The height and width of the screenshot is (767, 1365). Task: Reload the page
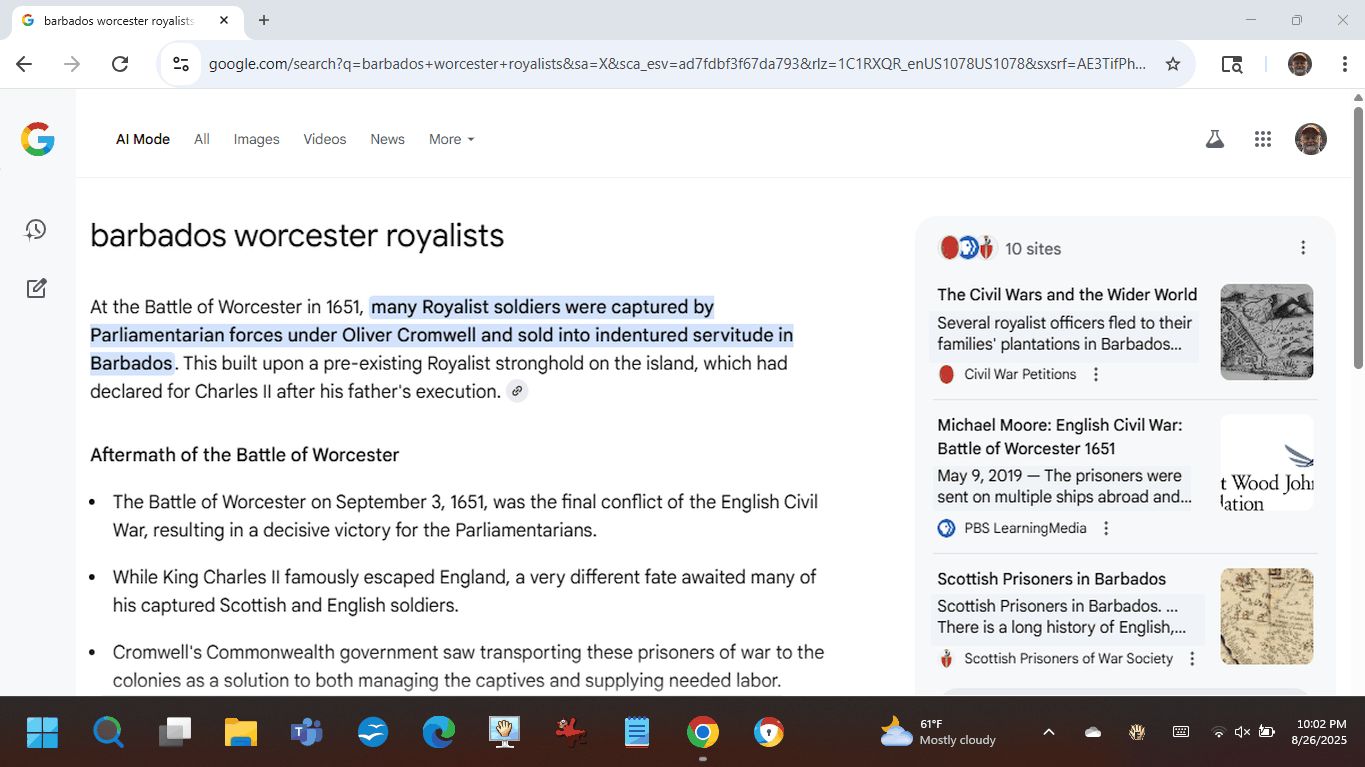point(120,64)
